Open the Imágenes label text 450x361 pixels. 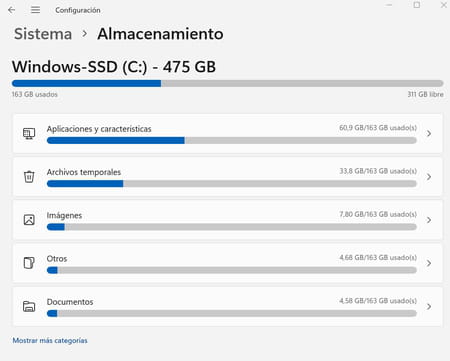point(64,216)
